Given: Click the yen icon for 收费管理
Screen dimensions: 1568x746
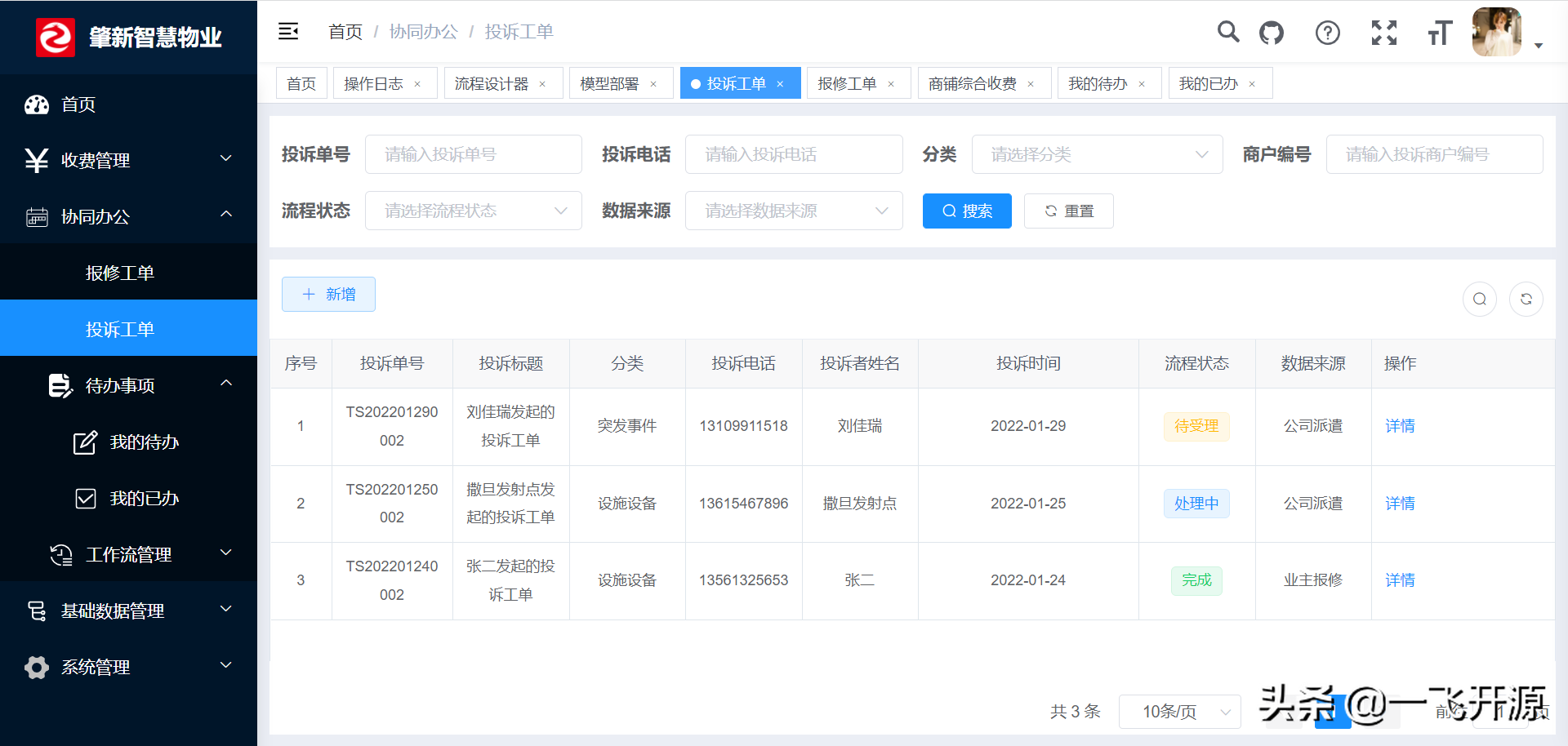Looking at the screenshot, I should [x=37, y=160].
